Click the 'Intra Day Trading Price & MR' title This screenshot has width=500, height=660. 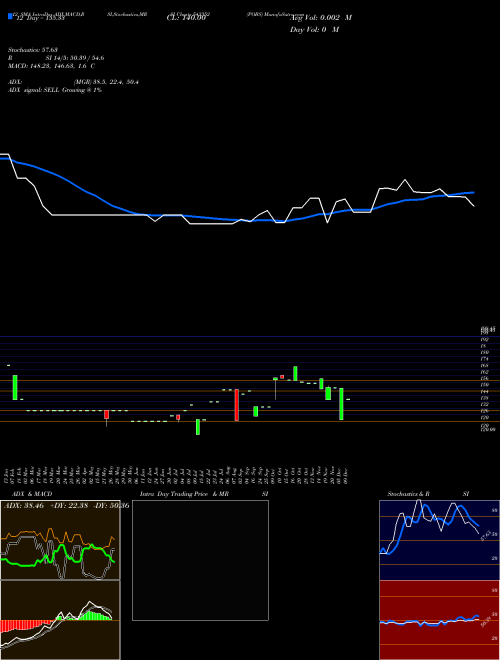(184, 494)
